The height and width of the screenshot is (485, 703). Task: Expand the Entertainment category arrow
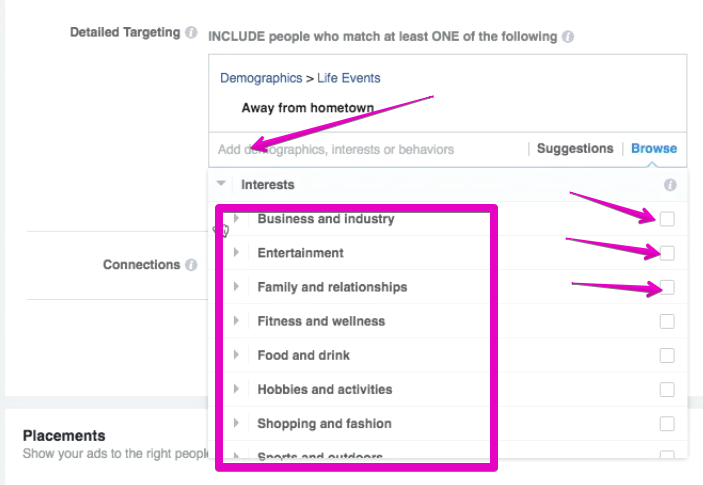pos(236,252)
